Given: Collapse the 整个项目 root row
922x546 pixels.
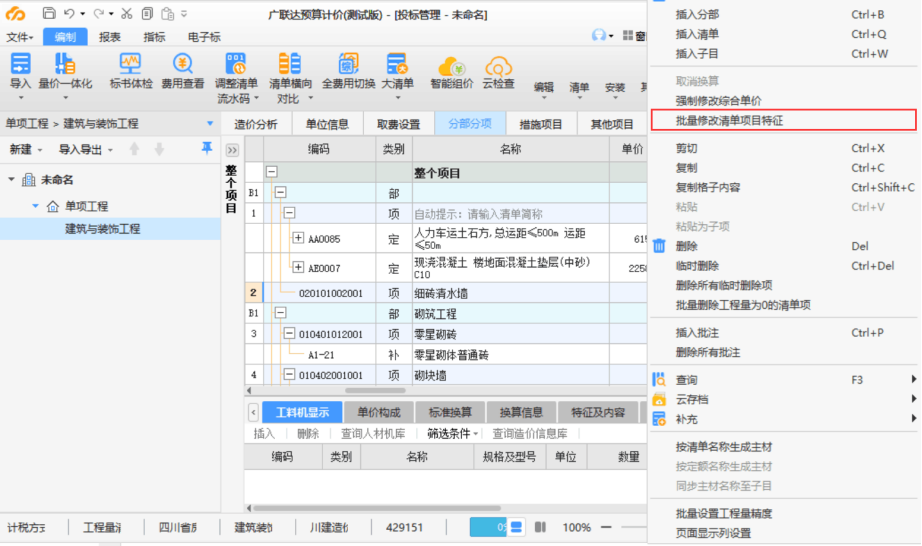Looking at the screenshot, I should [x=271, y=173].
